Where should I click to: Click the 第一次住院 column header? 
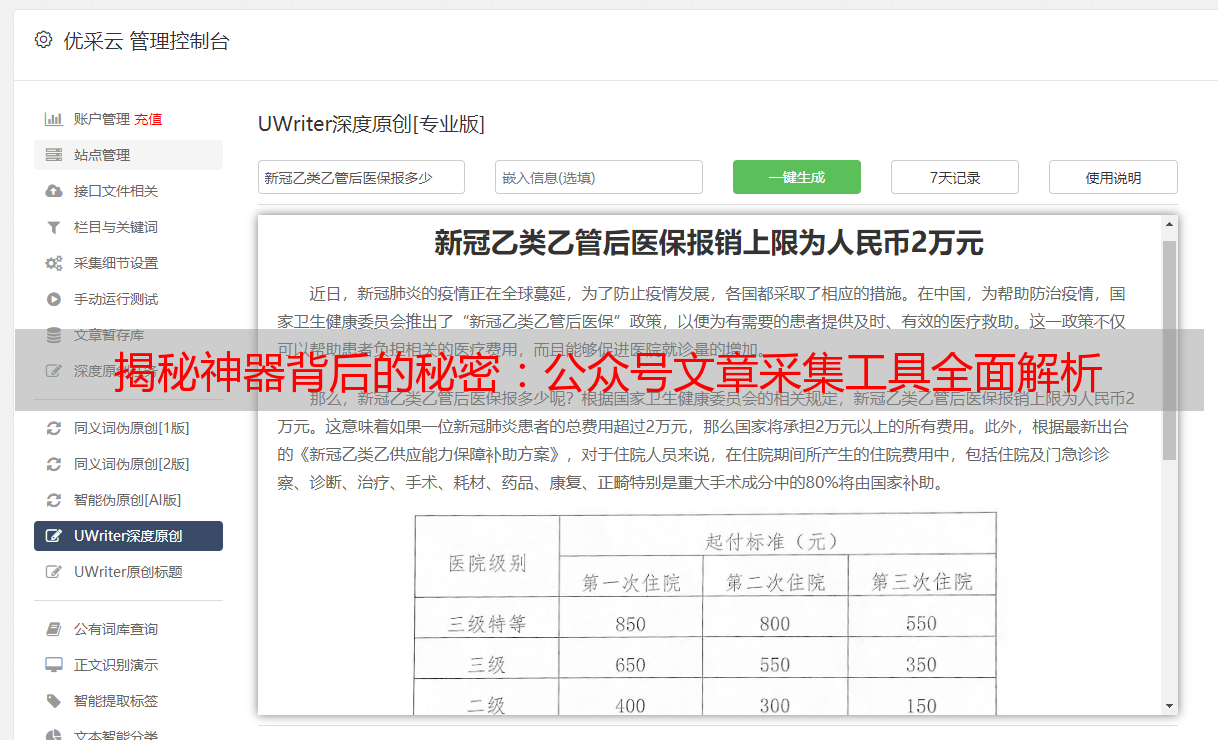coord(631,582)
